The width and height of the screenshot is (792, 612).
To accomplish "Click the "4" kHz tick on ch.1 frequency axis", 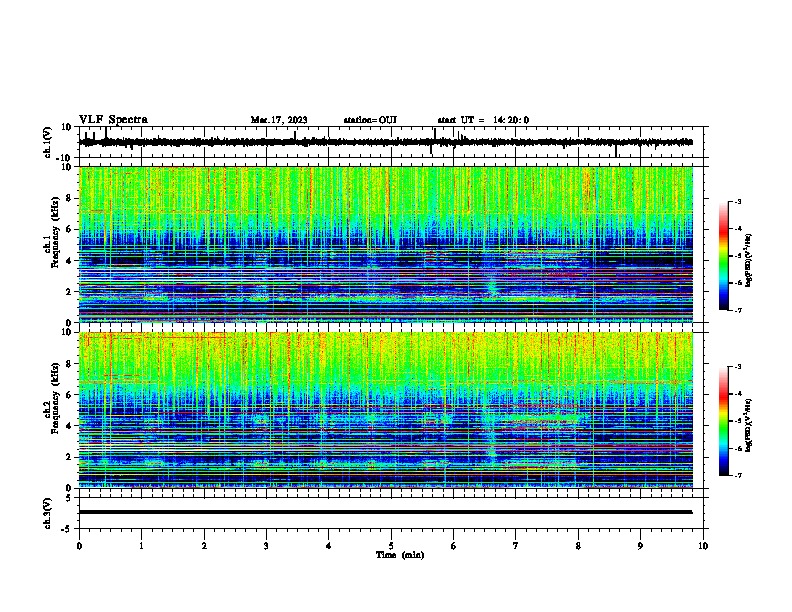I will [x=70, y=261].
